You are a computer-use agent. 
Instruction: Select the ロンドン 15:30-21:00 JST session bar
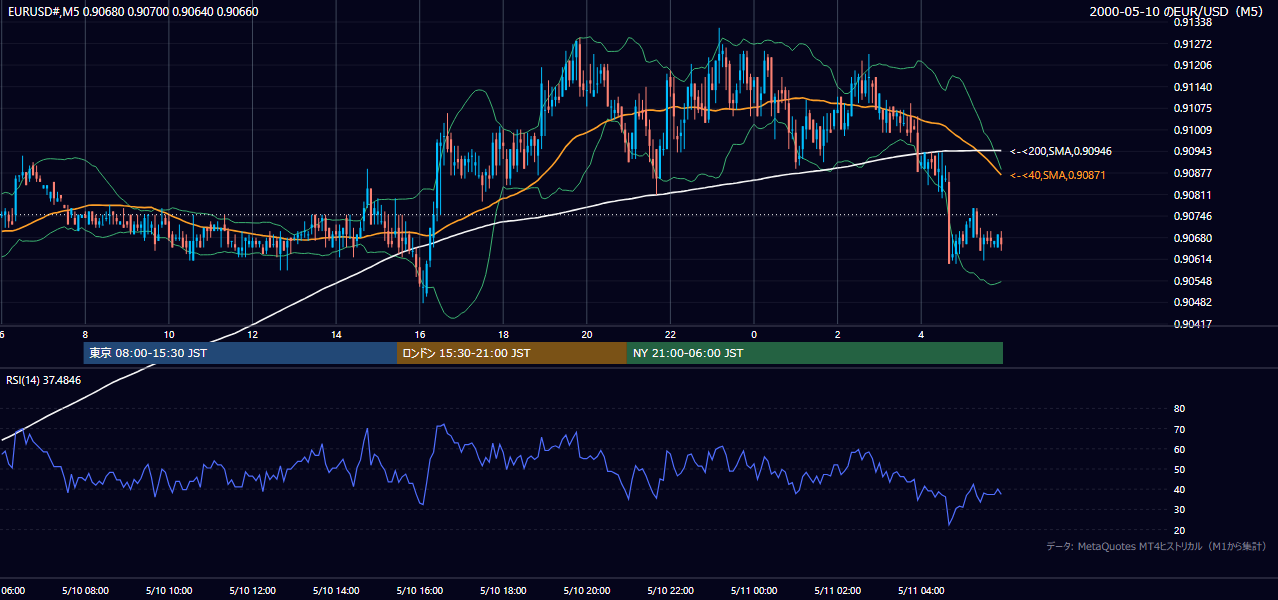(512, 353)
